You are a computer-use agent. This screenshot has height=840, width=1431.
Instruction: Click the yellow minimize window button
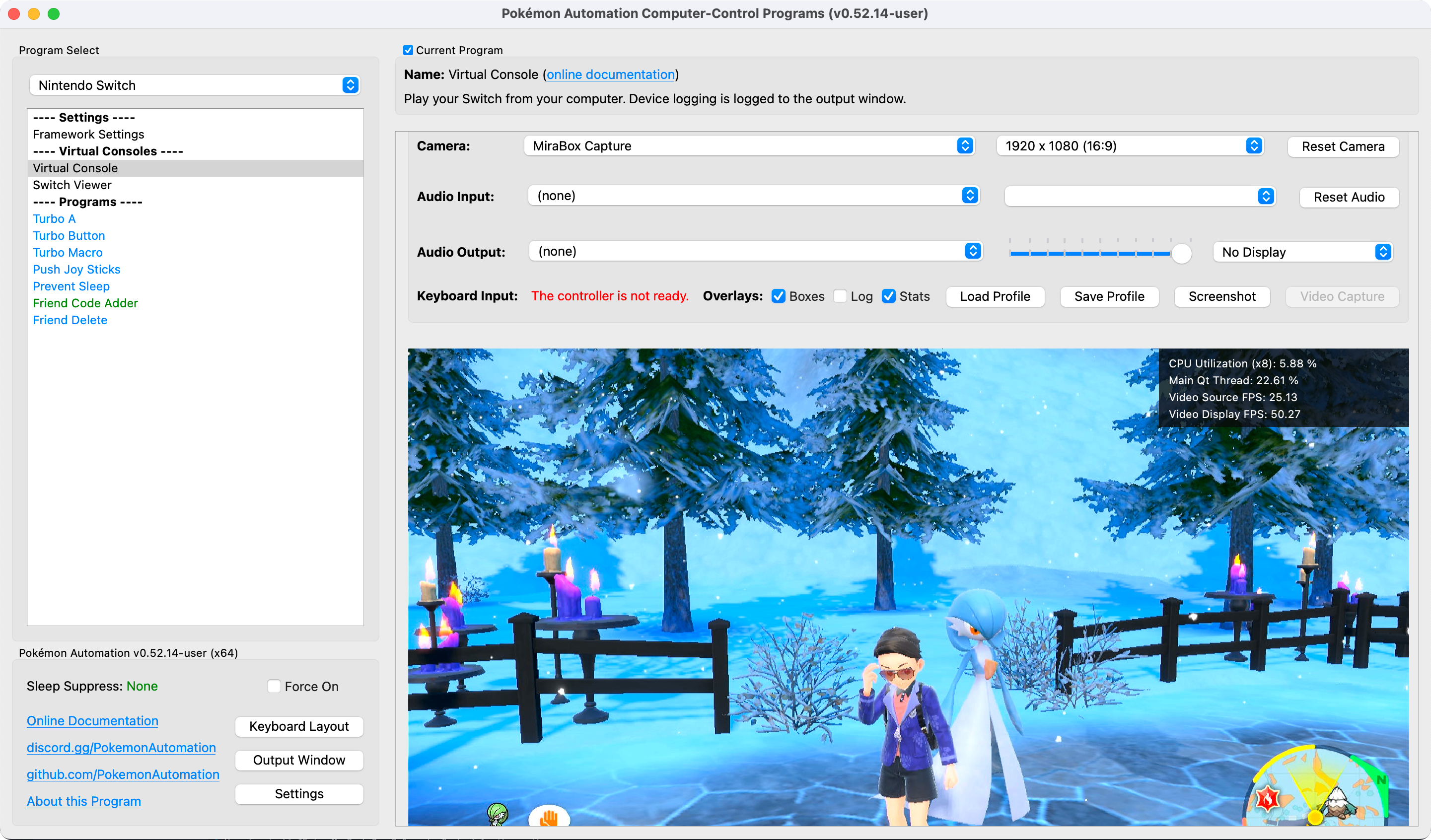pyautogui.click(x=33, y=13)
